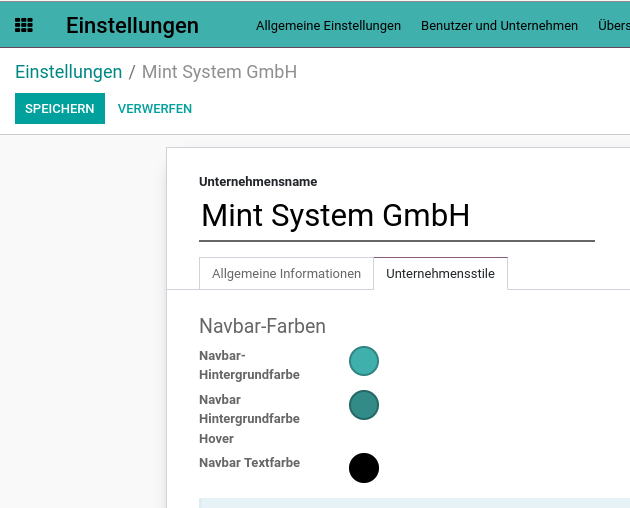Click the Navbar Textfarbe field label
The height and width of the screenshot is (508, 630).
pos(250,463)
